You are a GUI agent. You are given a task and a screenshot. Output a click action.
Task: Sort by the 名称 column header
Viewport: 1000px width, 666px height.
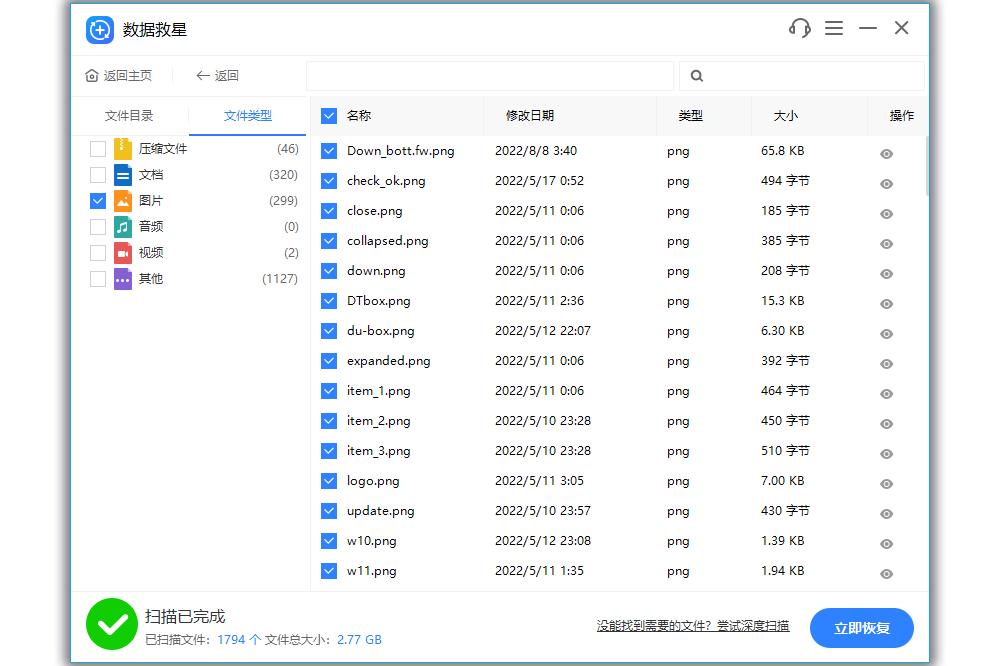[x=358, y=115]
